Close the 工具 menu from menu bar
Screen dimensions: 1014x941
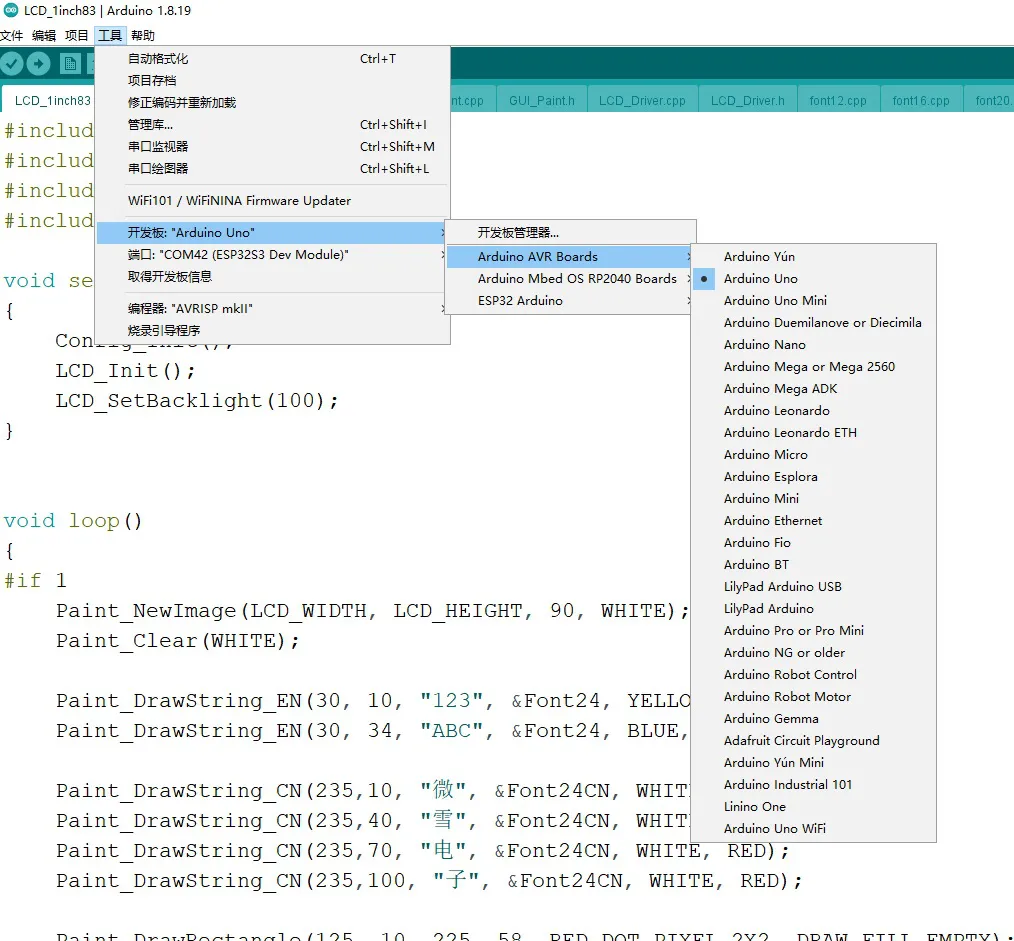[x=110, y=36]
